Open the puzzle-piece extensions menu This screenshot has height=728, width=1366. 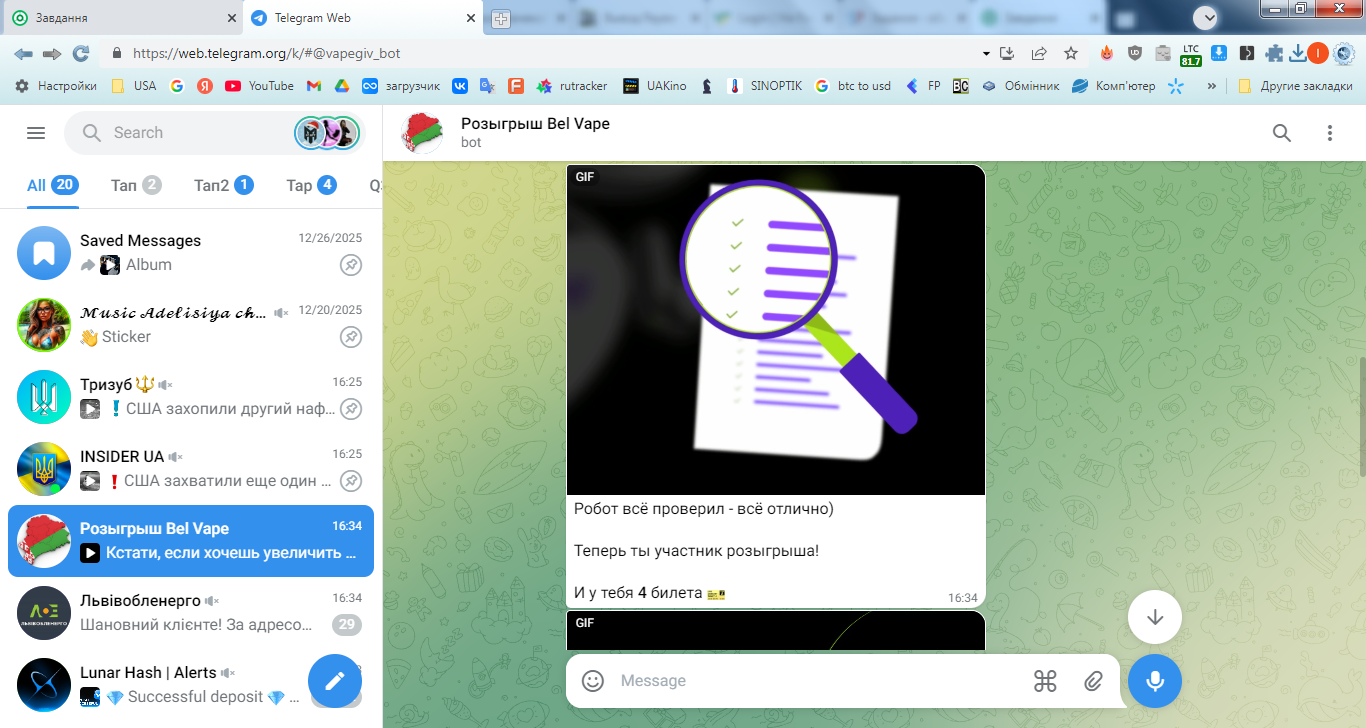1275,53
